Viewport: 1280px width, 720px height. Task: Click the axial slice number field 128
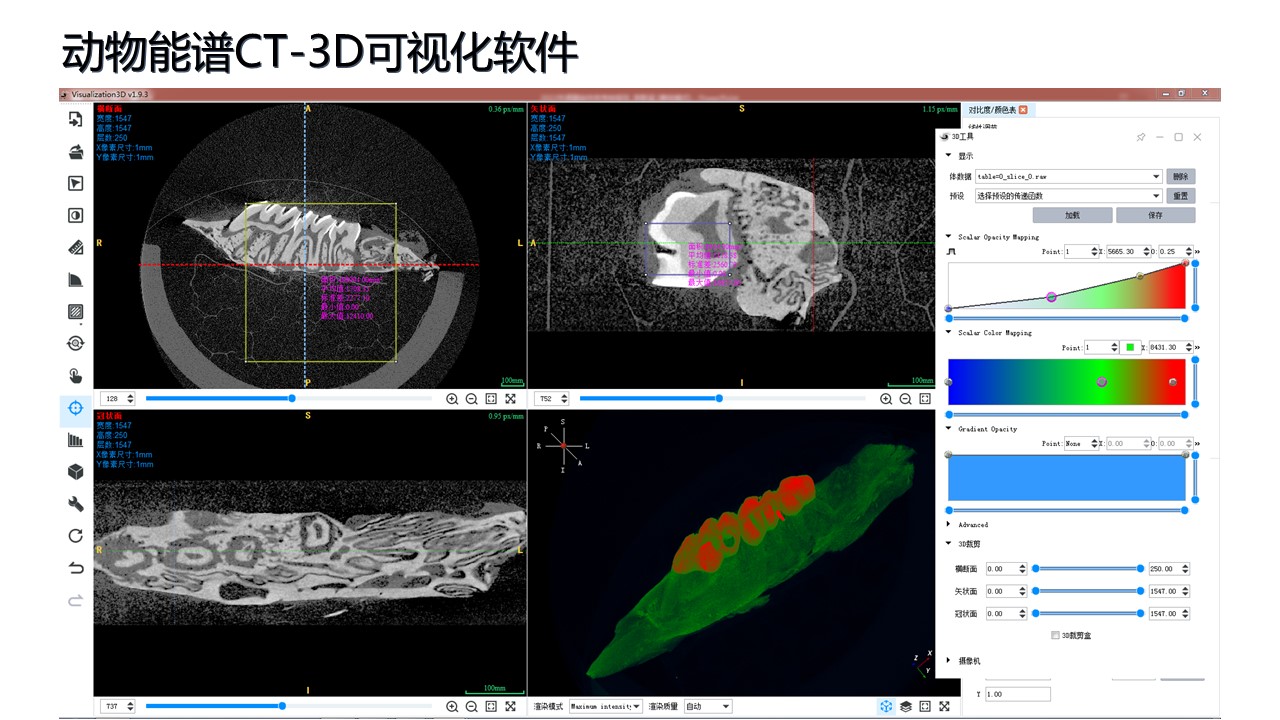(112, 398)
